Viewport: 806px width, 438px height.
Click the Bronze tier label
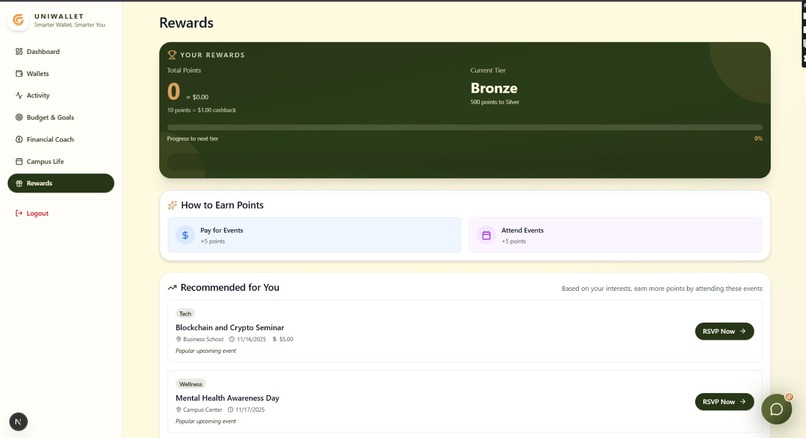(x=494, y=88)
